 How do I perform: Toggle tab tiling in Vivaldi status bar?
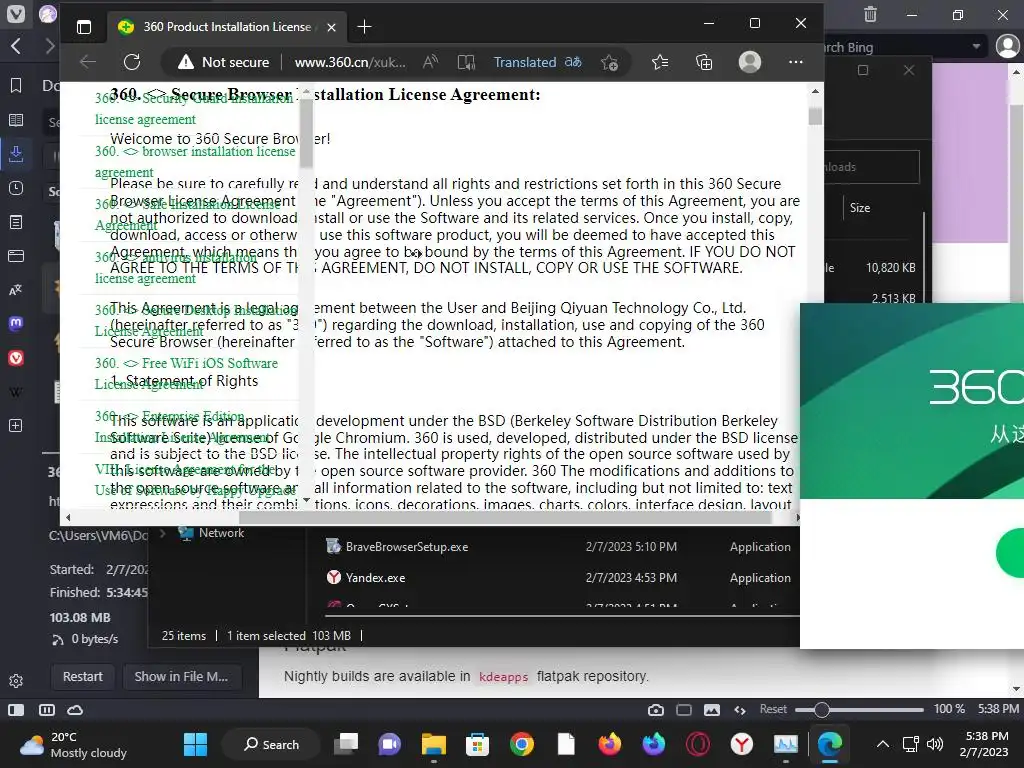pyautogui.click(x=47, y=710)
